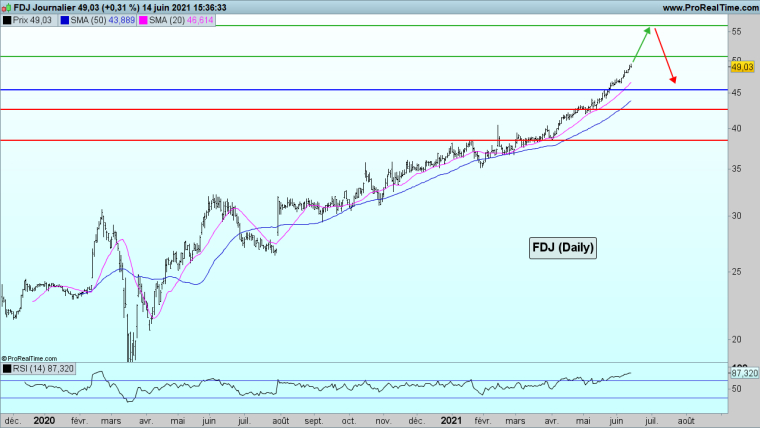
Task: Click the candlestick icon beside FDJ Journalier title
Action: 7,8
